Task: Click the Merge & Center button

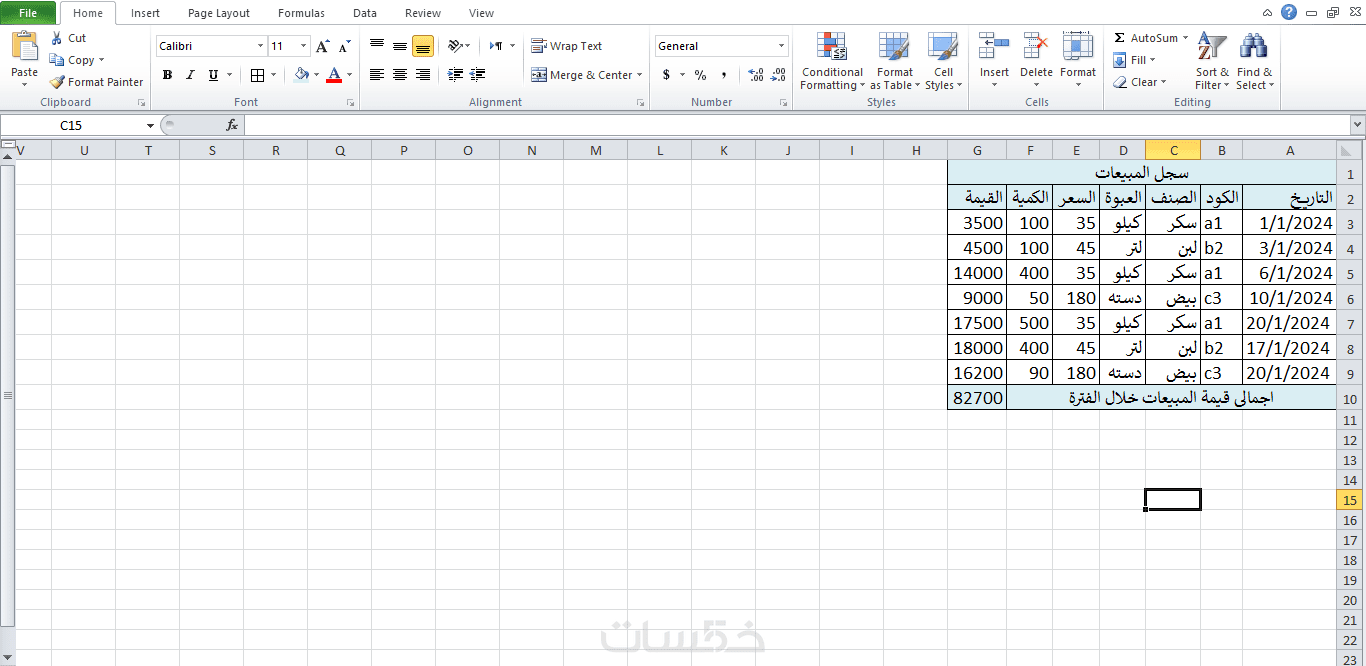Action: pyautogui.click(x=581, y=75)
